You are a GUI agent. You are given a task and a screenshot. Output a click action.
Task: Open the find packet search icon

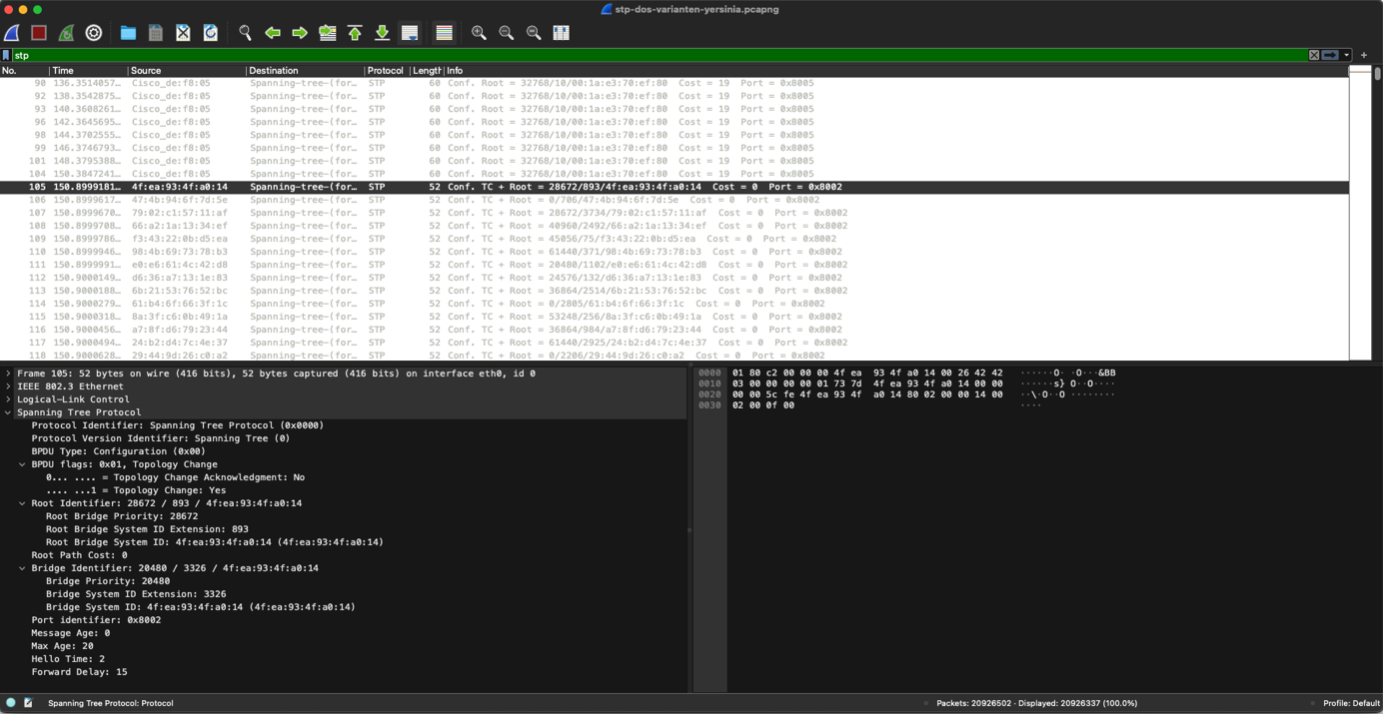pos(245,32)
